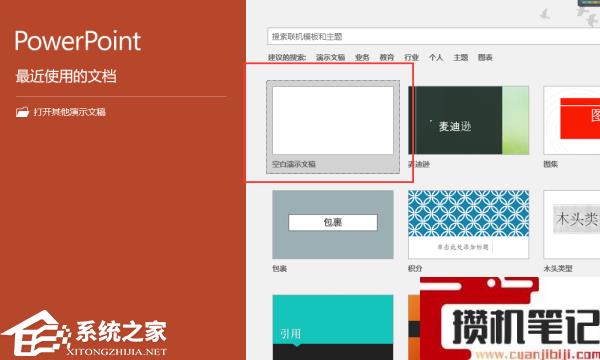Create a blank presentation with 空白演示文稿
Screen dimensions: 600x360
point(333,127)
